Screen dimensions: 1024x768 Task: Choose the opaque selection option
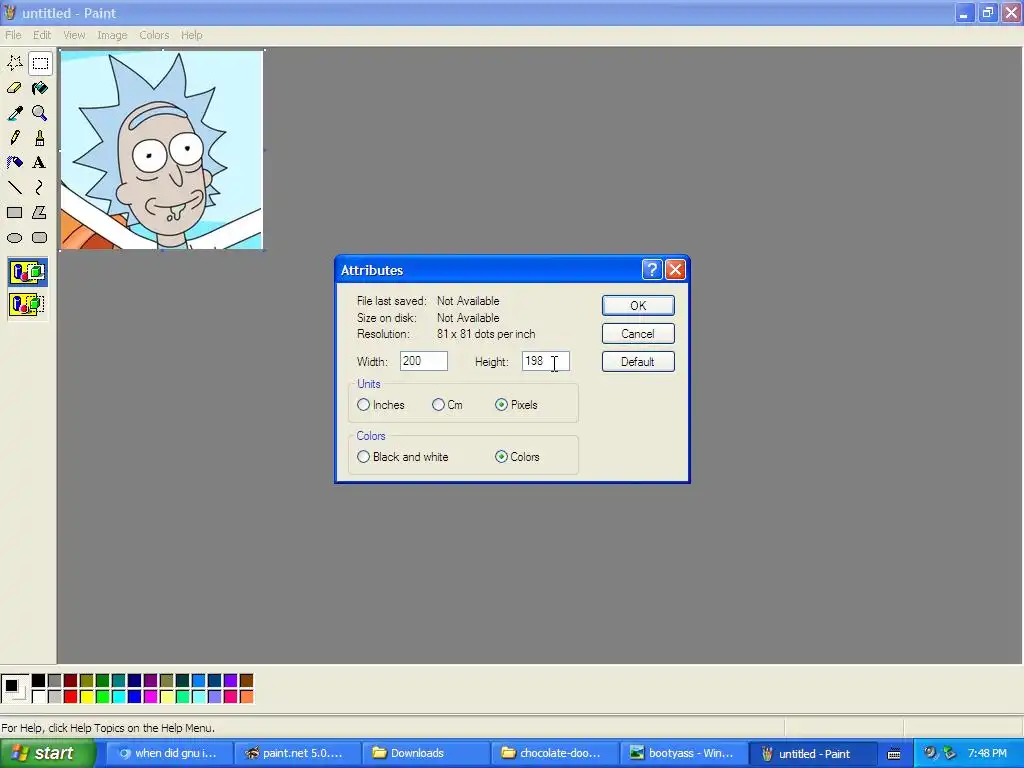(x=27, y=272)
